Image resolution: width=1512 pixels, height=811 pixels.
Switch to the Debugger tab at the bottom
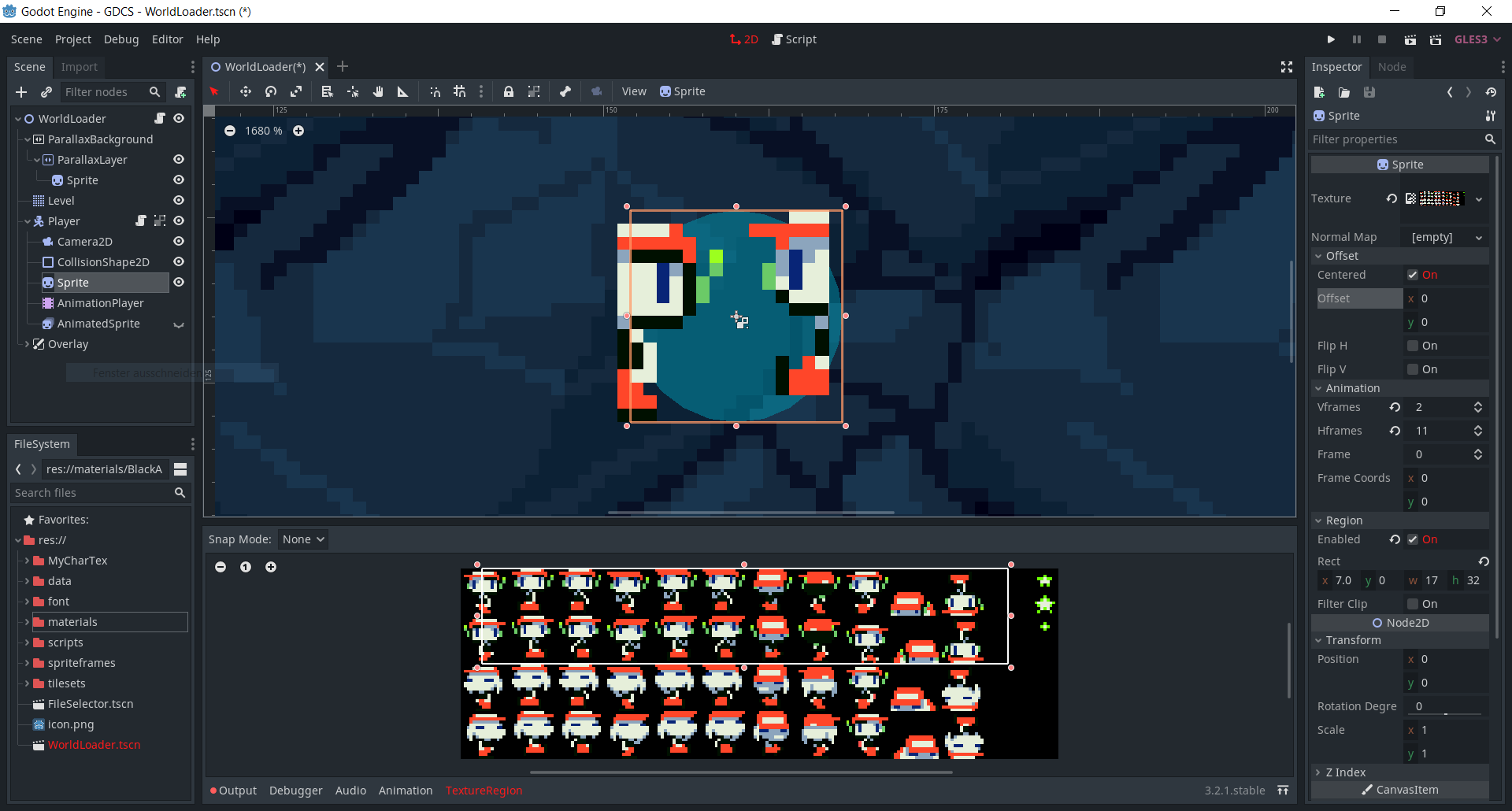tap(295, 791)
